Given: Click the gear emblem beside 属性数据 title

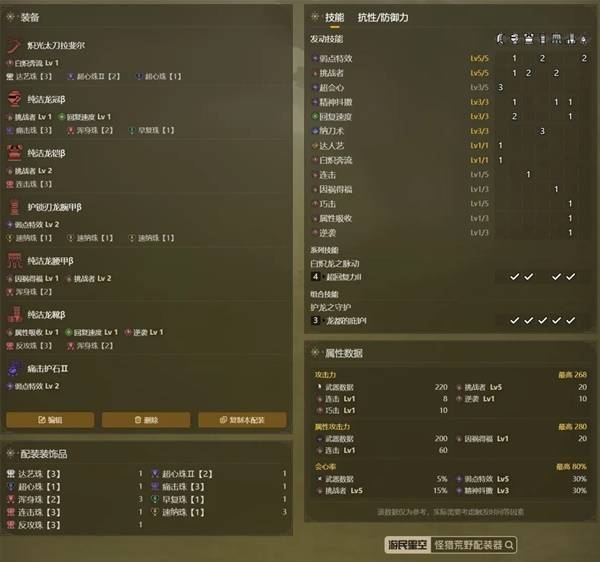Looking at the screenshot, I should (x=315, y=353).
